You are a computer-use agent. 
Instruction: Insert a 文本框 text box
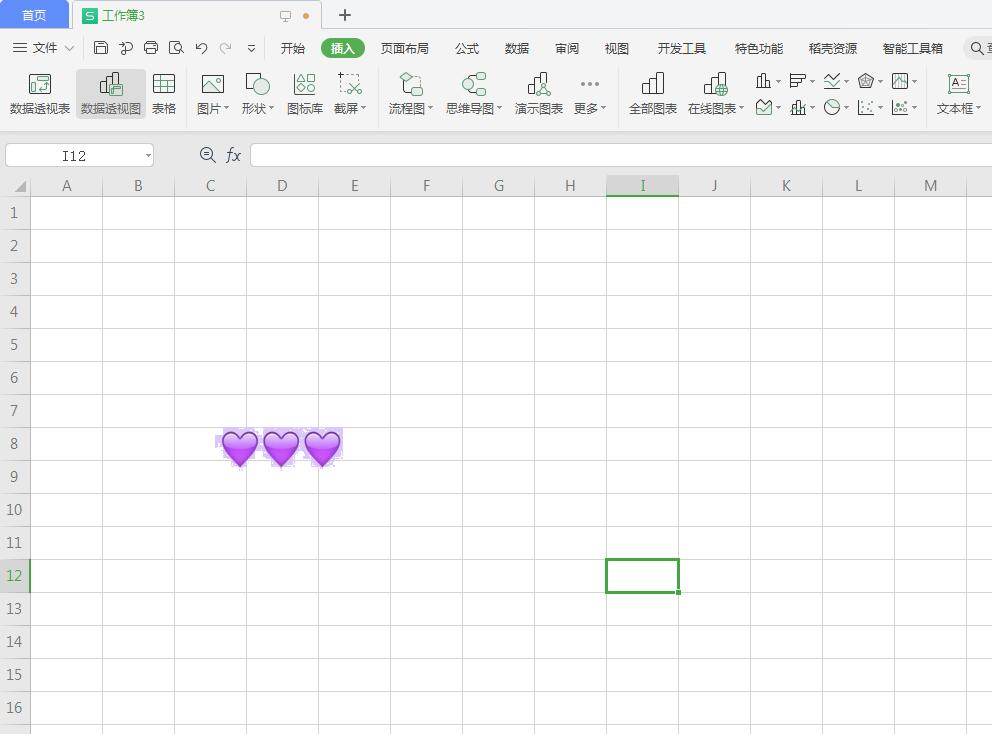pyautogui.click(x=958, y=94)
